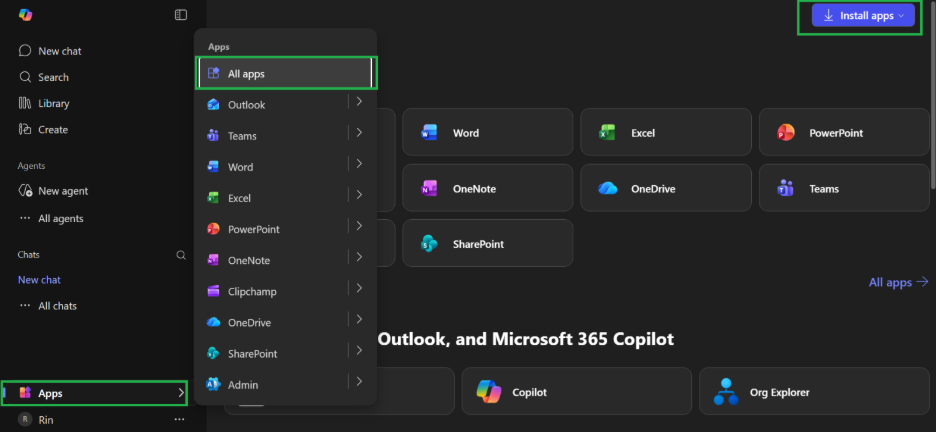Expand the Excel submenu chevron
936x432 pixels.
pos(359,195)
